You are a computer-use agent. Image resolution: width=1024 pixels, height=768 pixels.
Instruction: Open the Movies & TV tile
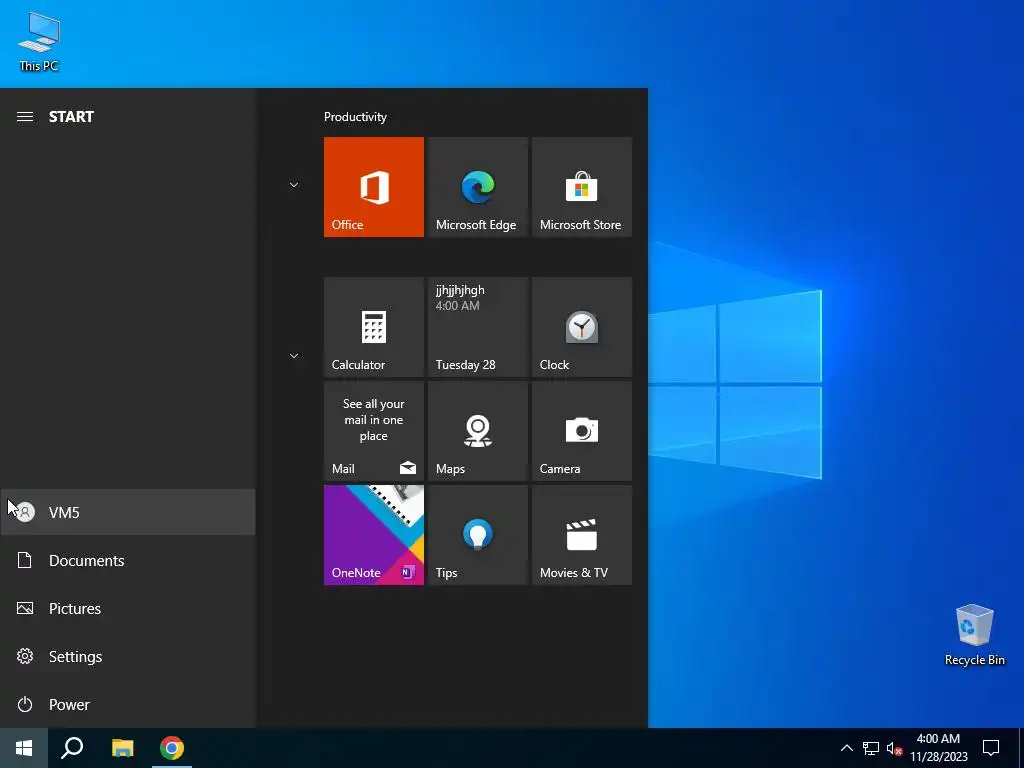tap(582, 535)
